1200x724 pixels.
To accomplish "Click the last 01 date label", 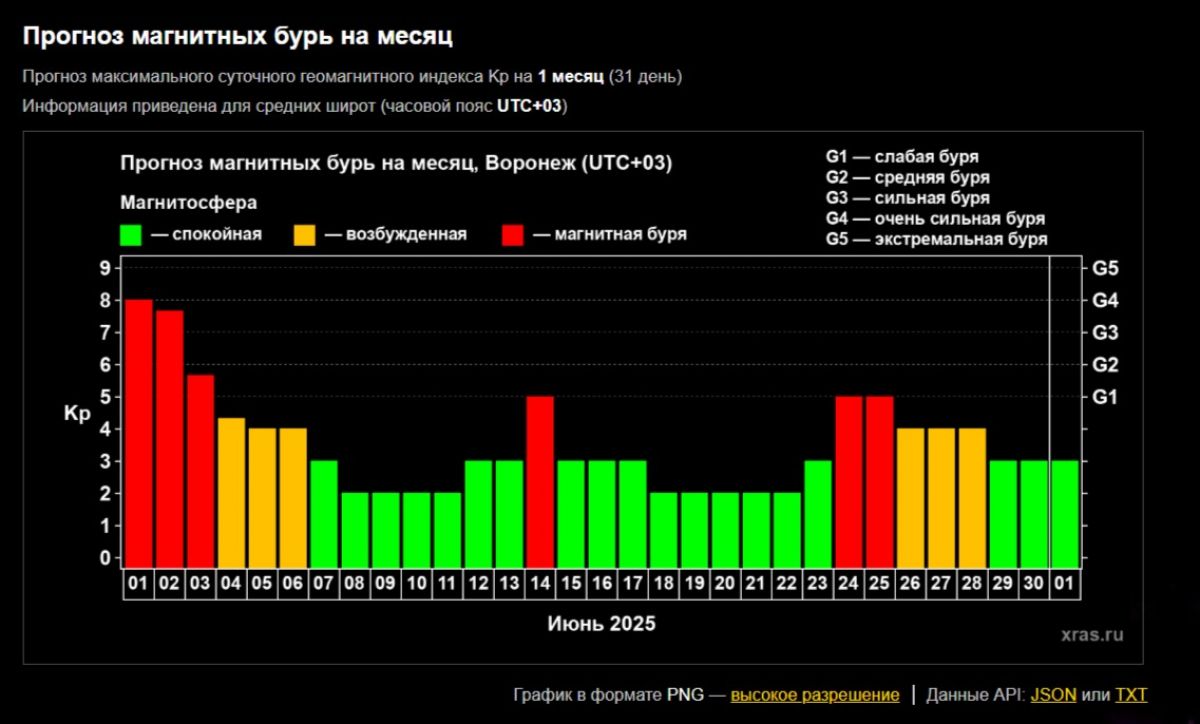I will coord(1065,584).
